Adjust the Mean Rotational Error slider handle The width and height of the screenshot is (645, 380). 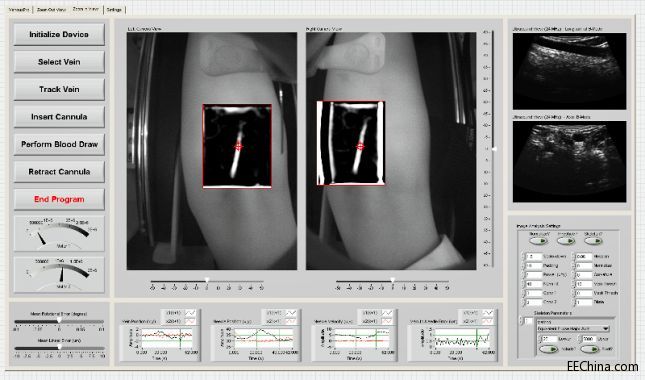(x=59, y=320)
